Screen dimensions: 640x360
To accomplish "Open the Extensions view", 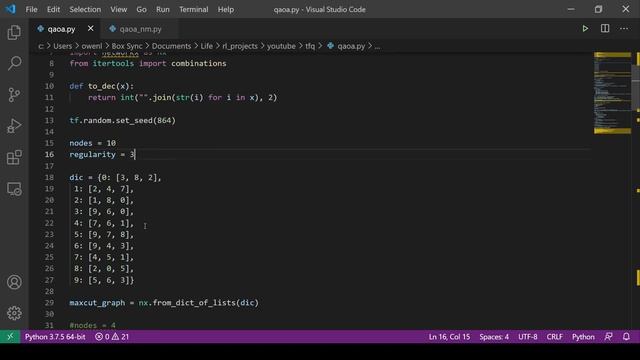I will (14, 158).
